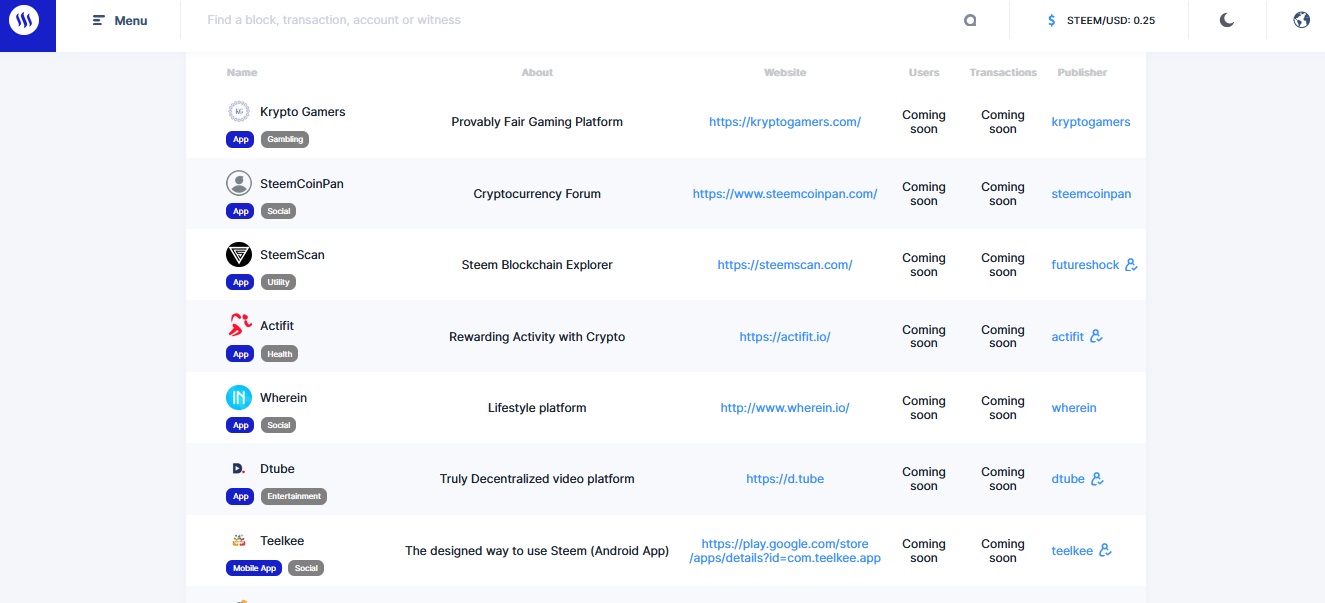Open teelkee publisher profile
Viewport: 1325px width, 603px height.
[1072, 551]
